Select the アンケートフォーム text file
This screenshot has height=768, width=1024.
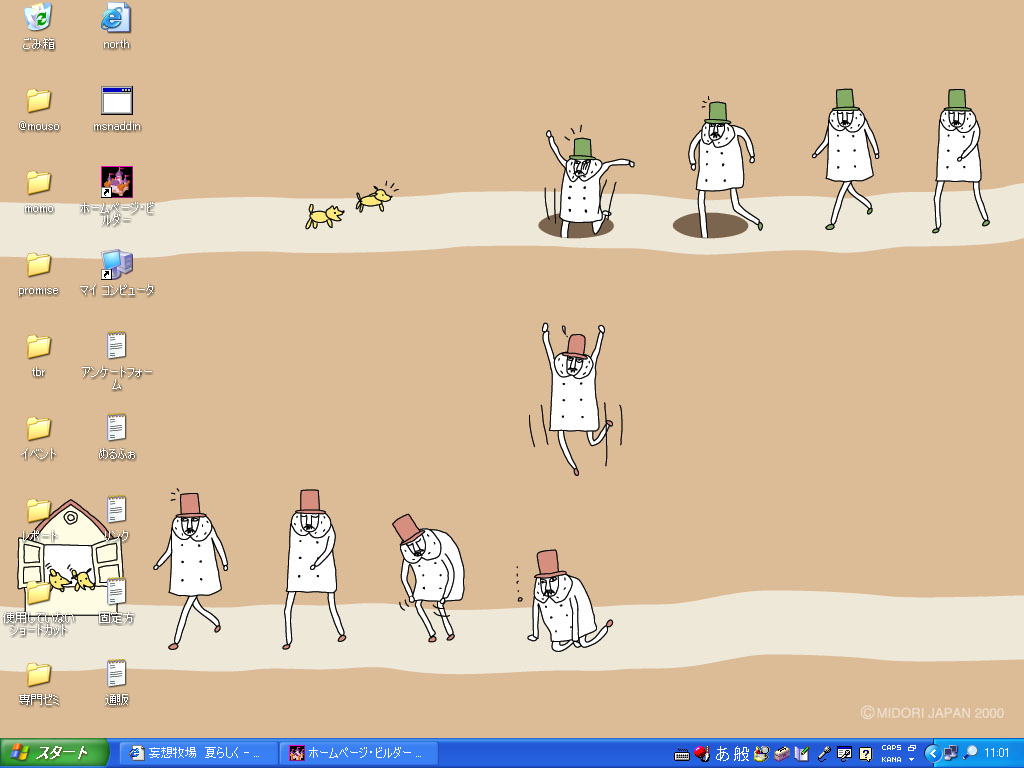pos(117,361)
